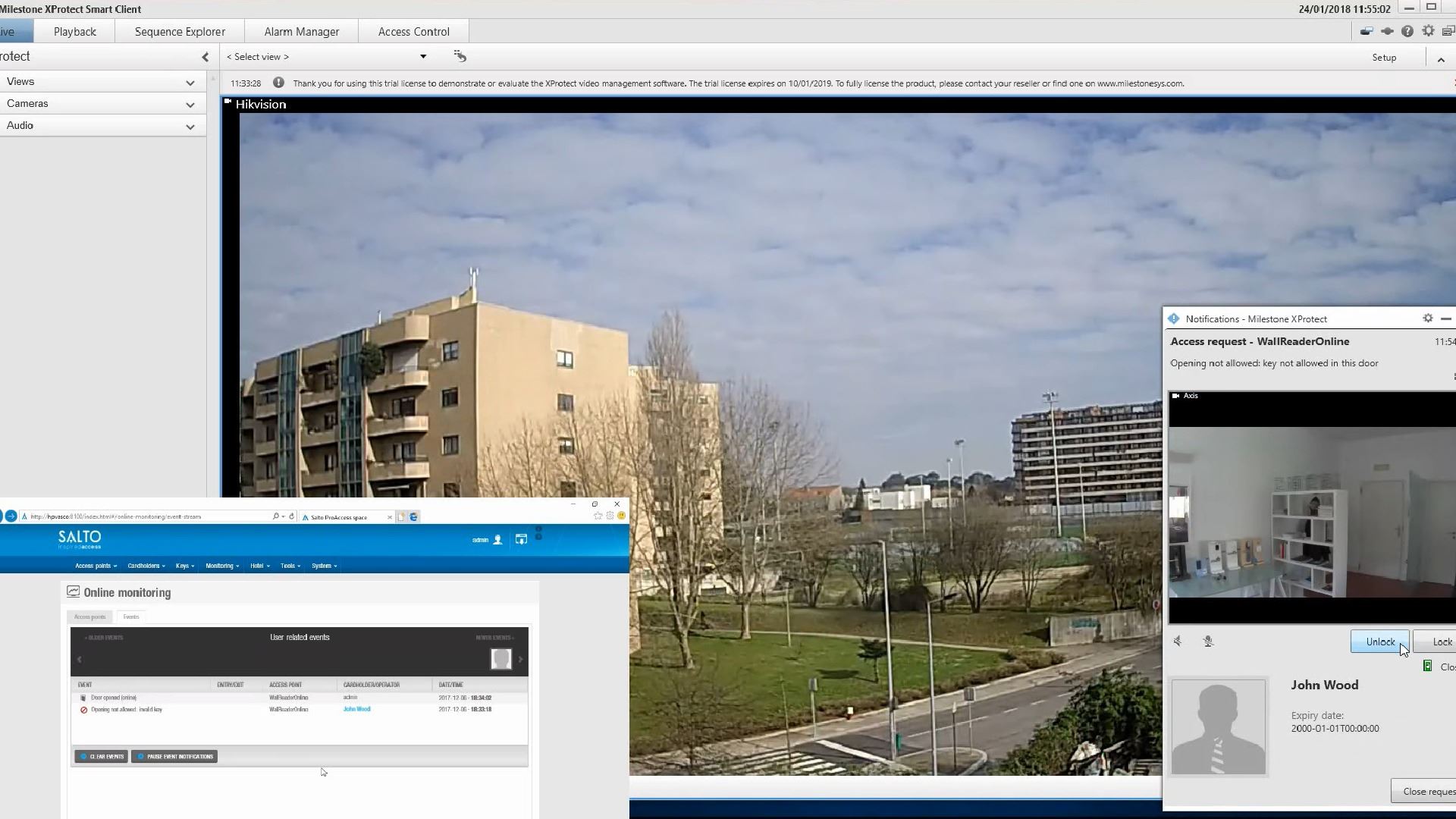The width and height of the screenshot is (1456, 819).
Task: Go to next user event arrow
Action: [x=520, y=659]
